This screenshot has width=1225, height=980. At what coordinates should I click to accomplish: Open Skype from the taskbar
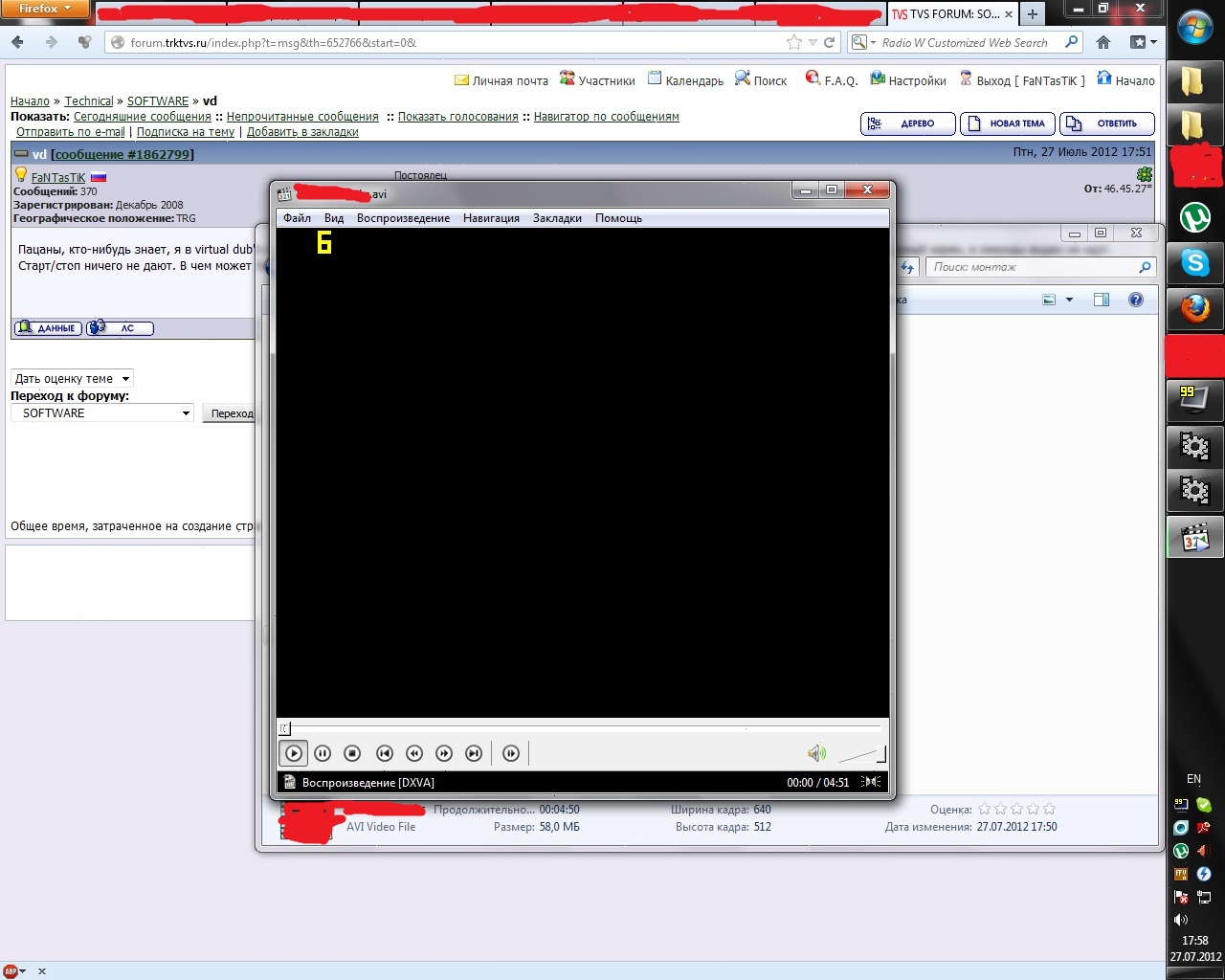pyautogui.click(x=1194, y=262)
